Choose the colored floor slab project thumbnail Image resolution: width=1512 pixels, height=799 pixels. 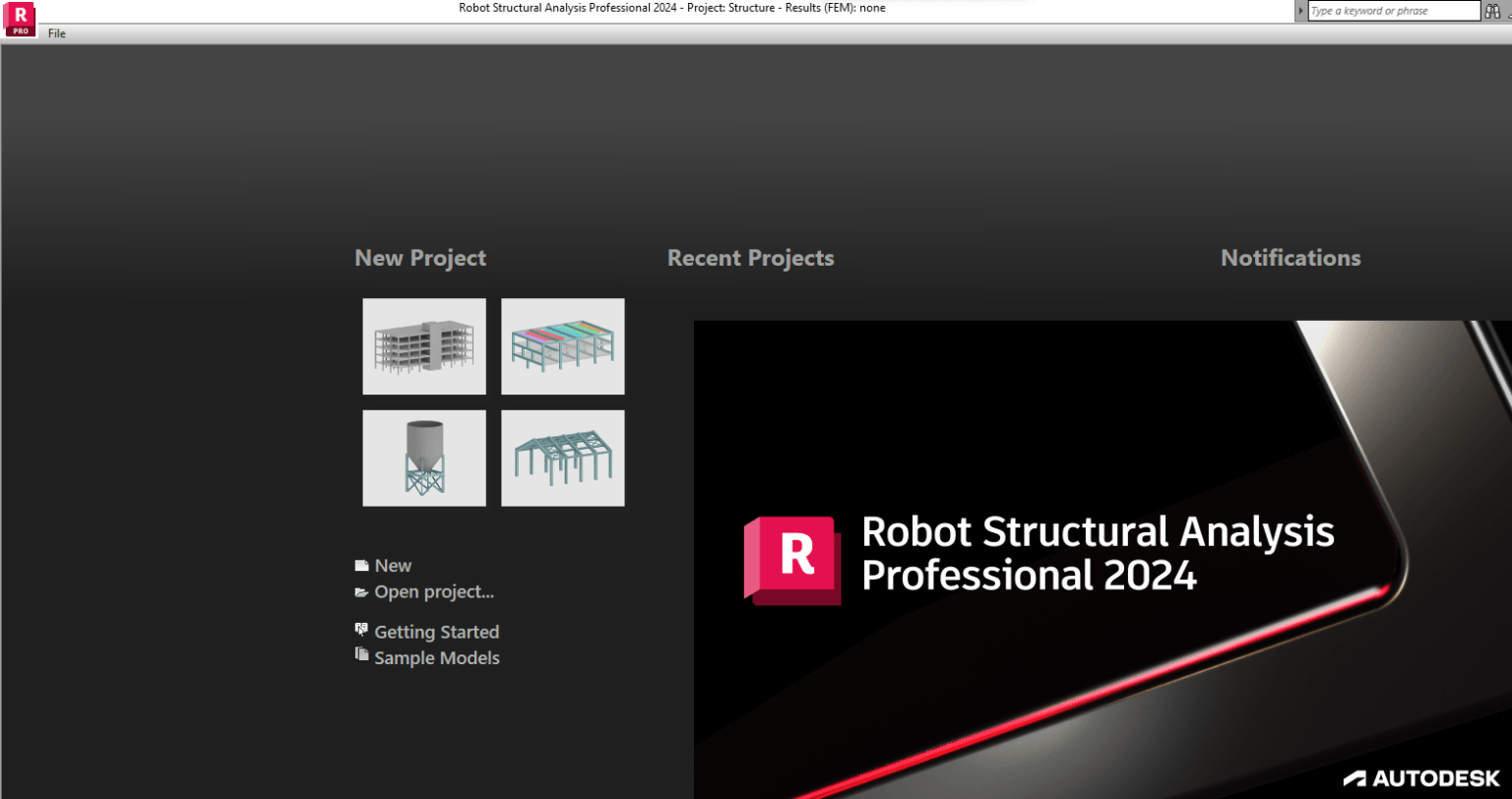(563, 346)
